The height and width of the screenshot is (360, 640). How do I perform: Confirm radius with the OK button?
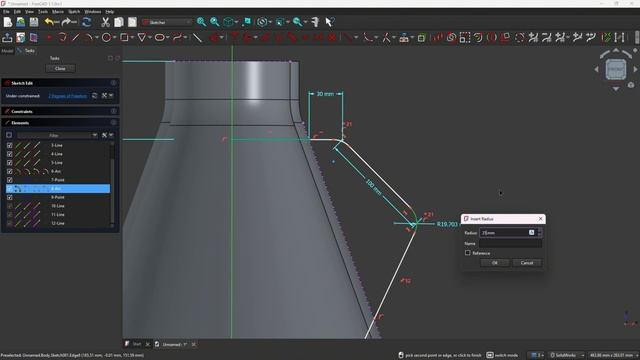point(495,263)
